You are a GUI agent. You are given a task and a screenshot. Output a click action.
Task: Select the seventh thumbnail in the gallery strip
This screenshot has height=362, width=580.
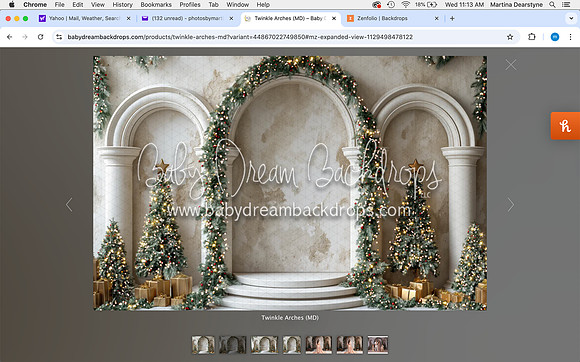(x=378, y=345)
